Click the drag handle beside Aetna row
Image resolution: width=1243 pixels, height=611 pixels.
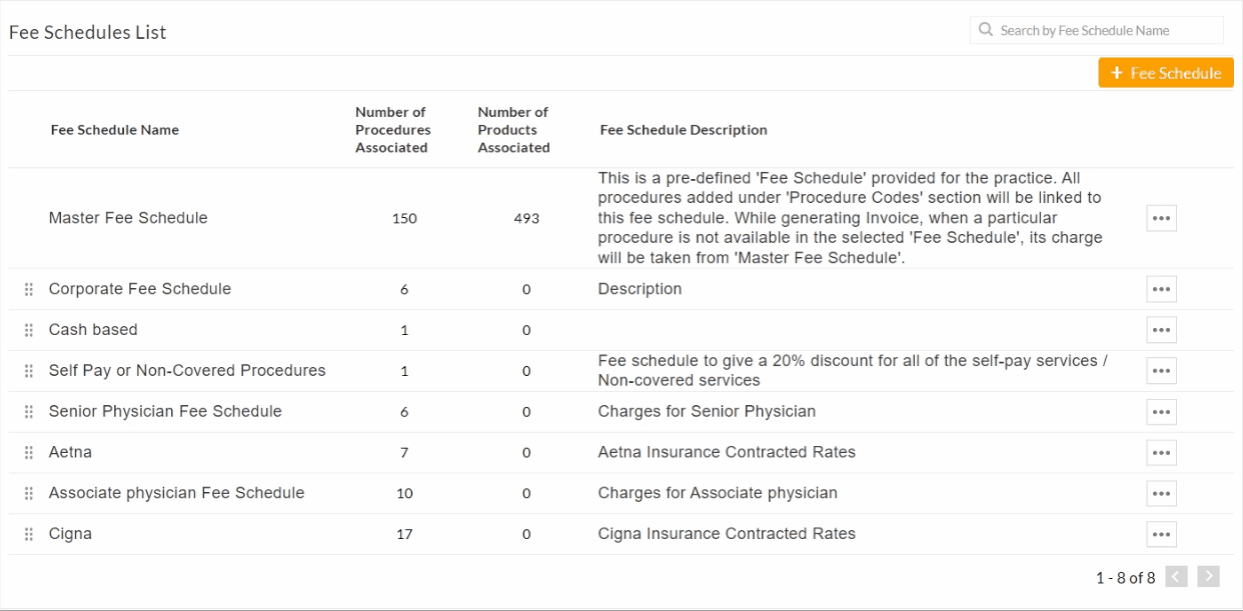pos(28,452)
